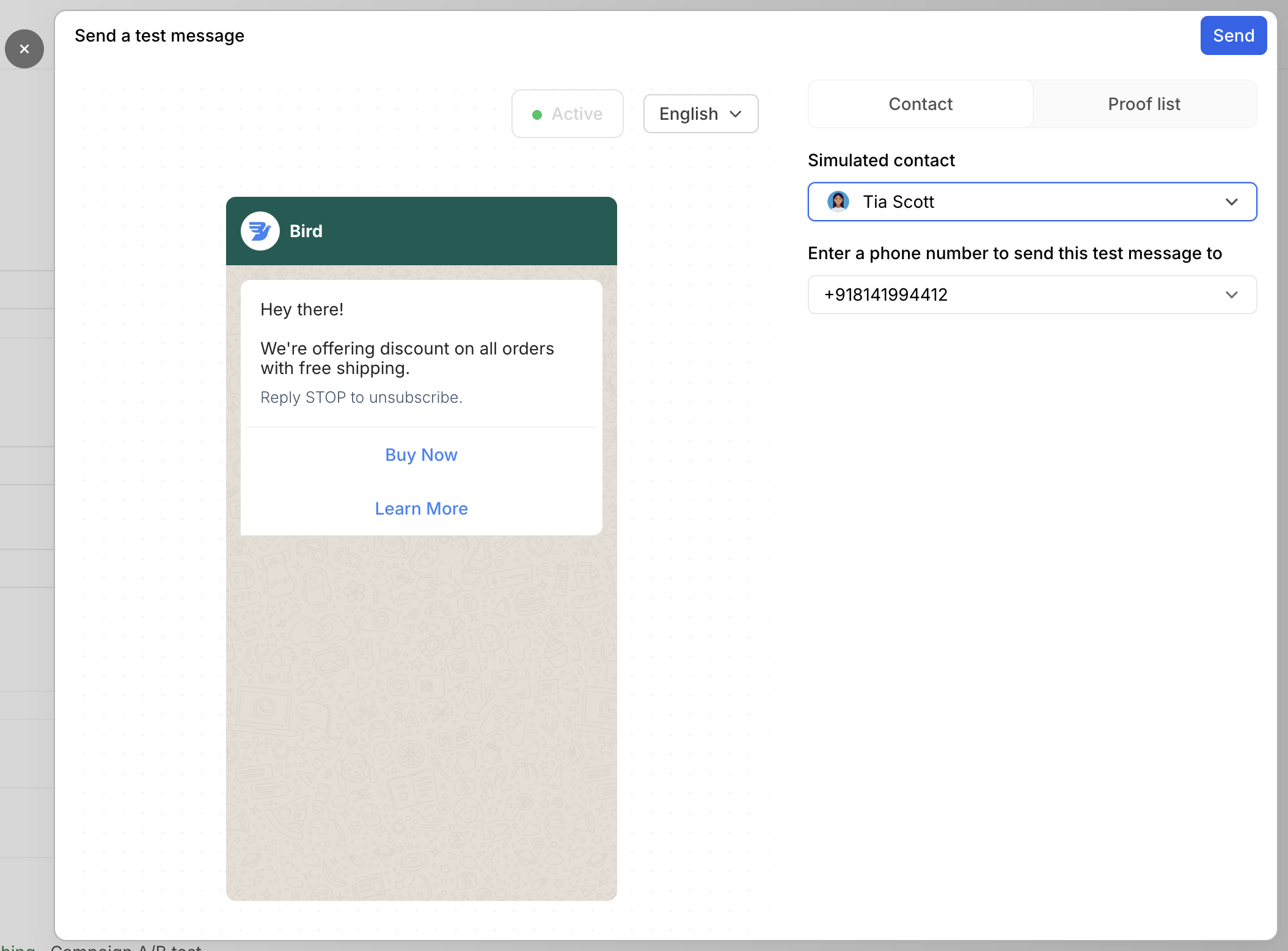Click the Hey there! message text
Image resolution: width=1288 pixels, height=951 pixels.
(302, 309)
